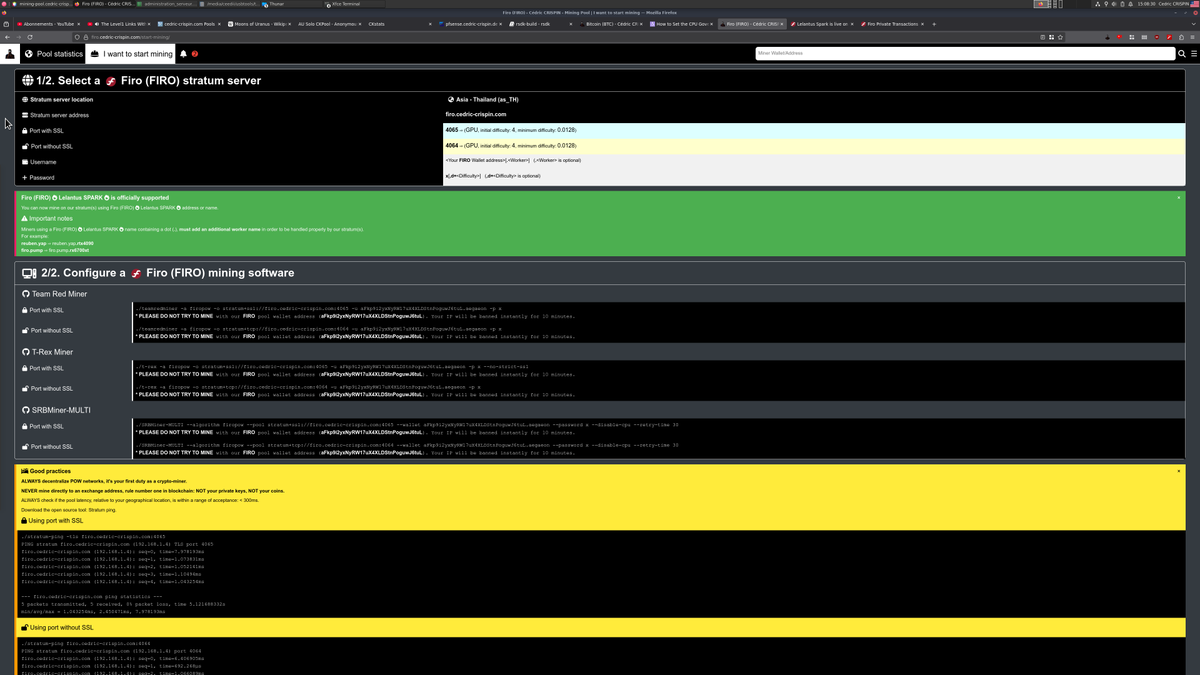Open the pool hamburger menu at top right
Viewport: 1200px width, 675px height.
1192,53
